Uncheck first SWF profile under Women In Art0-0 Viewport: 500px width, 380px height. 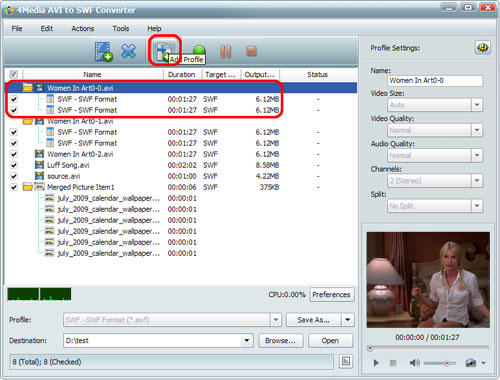tap(14, 99)
